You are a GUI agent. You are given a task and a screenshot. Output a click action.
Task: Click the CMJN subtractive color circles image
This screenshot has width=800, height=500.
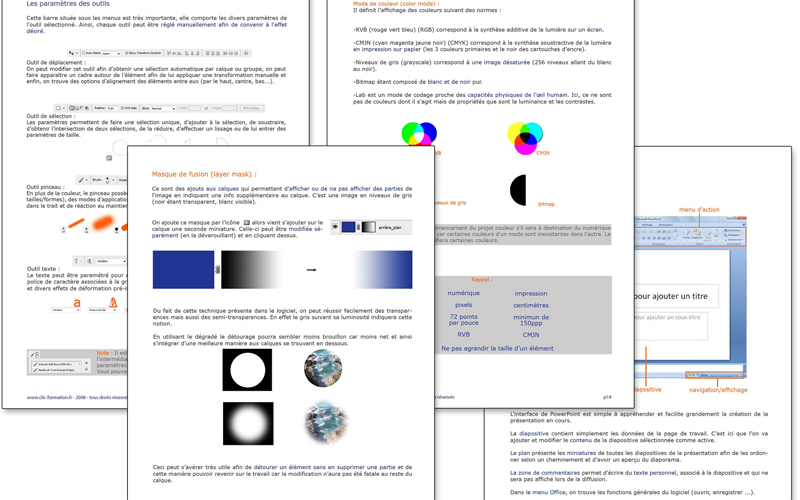(525, 138)
